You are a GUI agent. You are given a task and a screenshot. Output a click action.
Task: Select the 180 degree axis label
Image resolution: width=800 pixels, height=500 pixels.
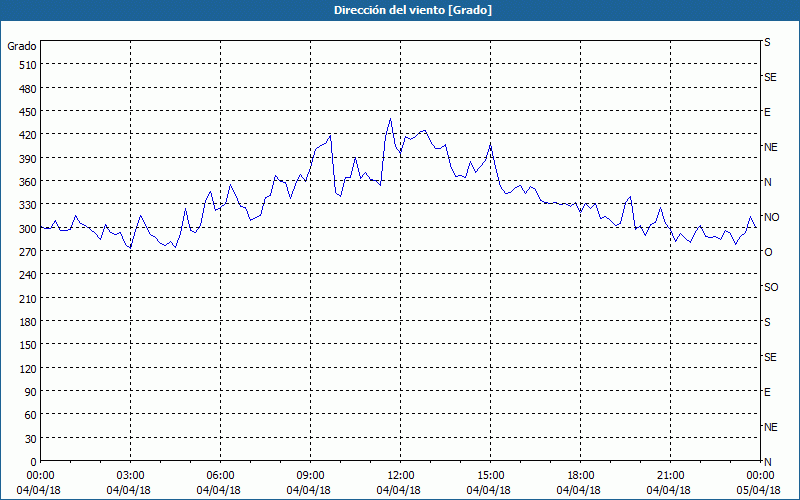point(28,322)
